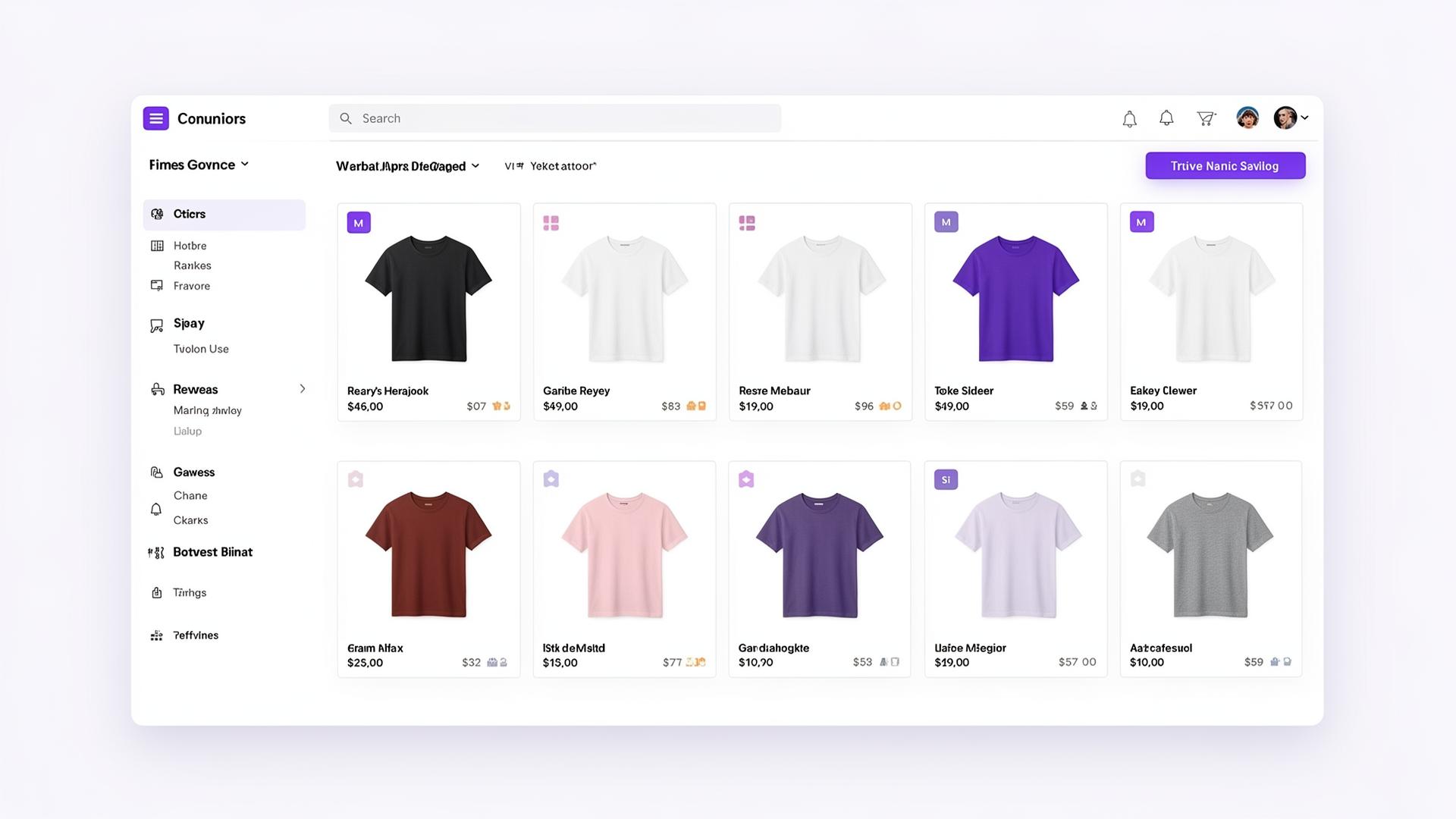Open Tvolon Use in the sidebar

201,349
